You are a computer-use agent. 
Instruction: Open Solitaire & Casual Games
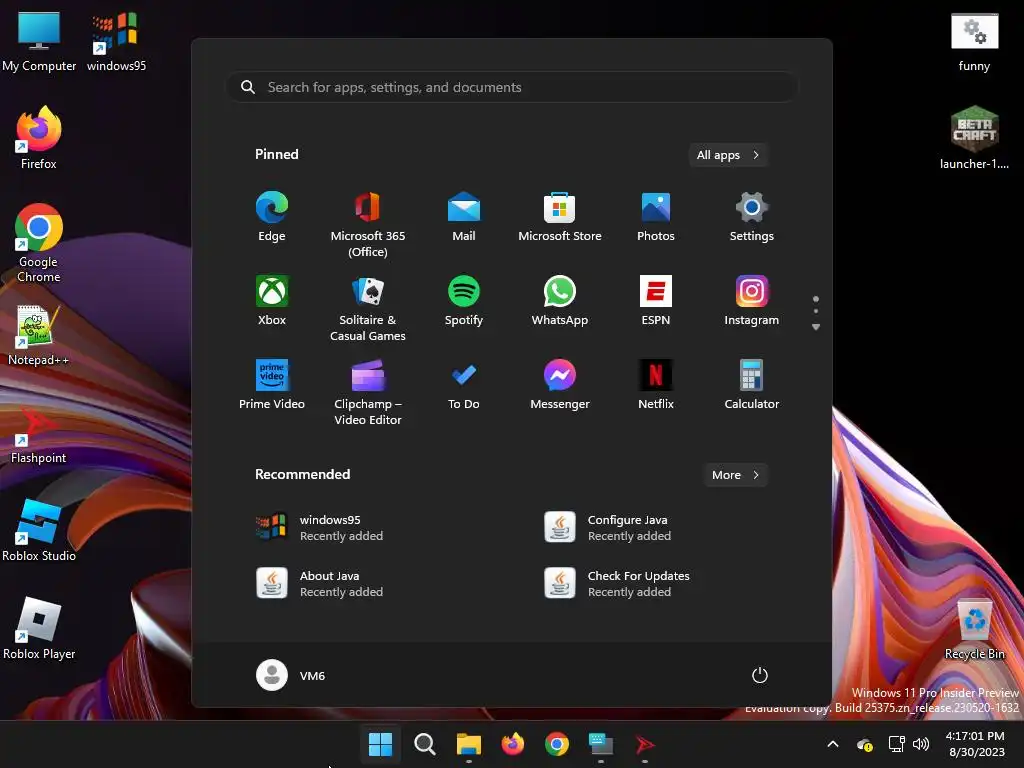tap(368, 310)
